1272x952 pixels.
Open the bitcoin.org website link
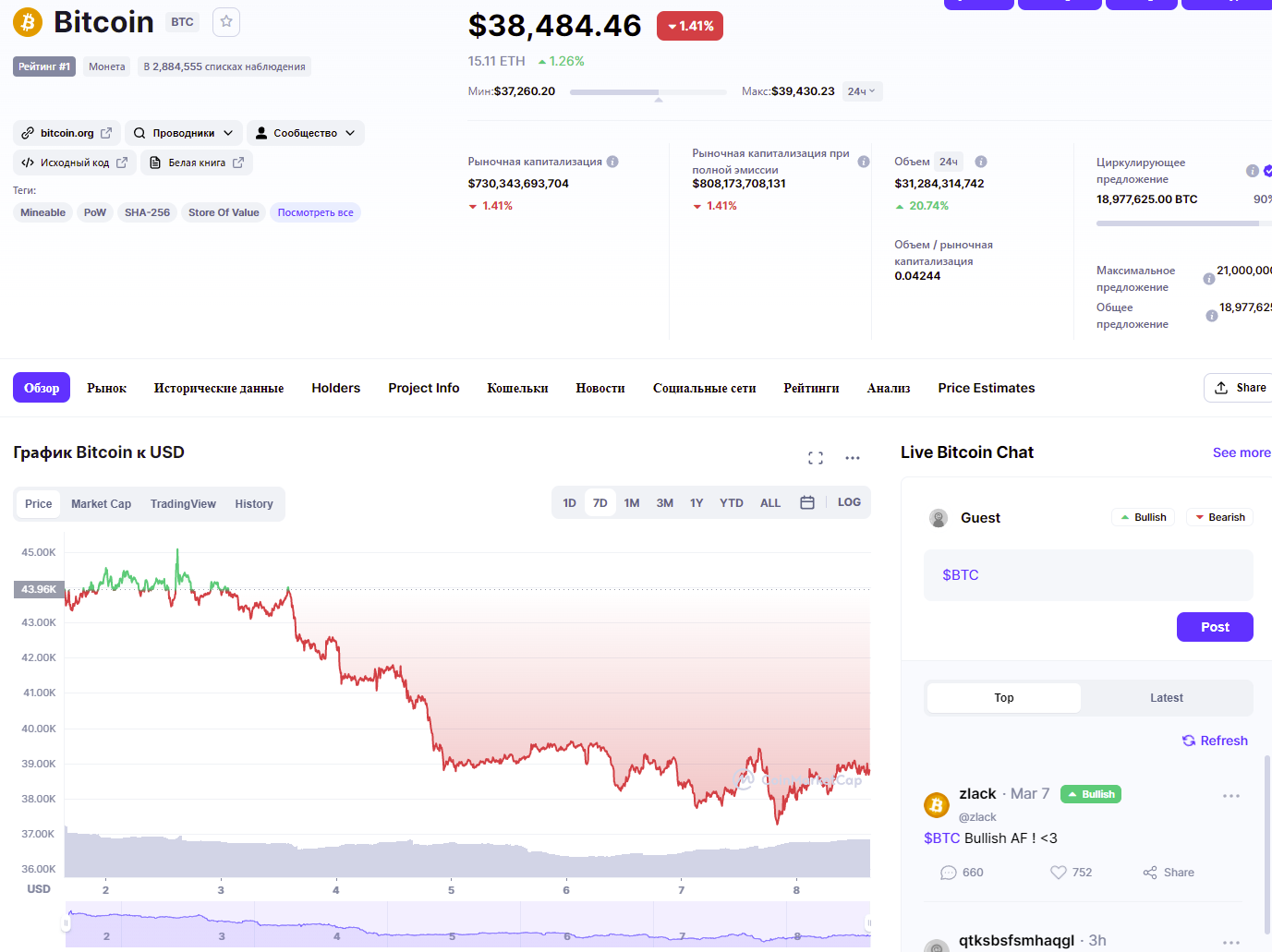(x=67, y=133)
